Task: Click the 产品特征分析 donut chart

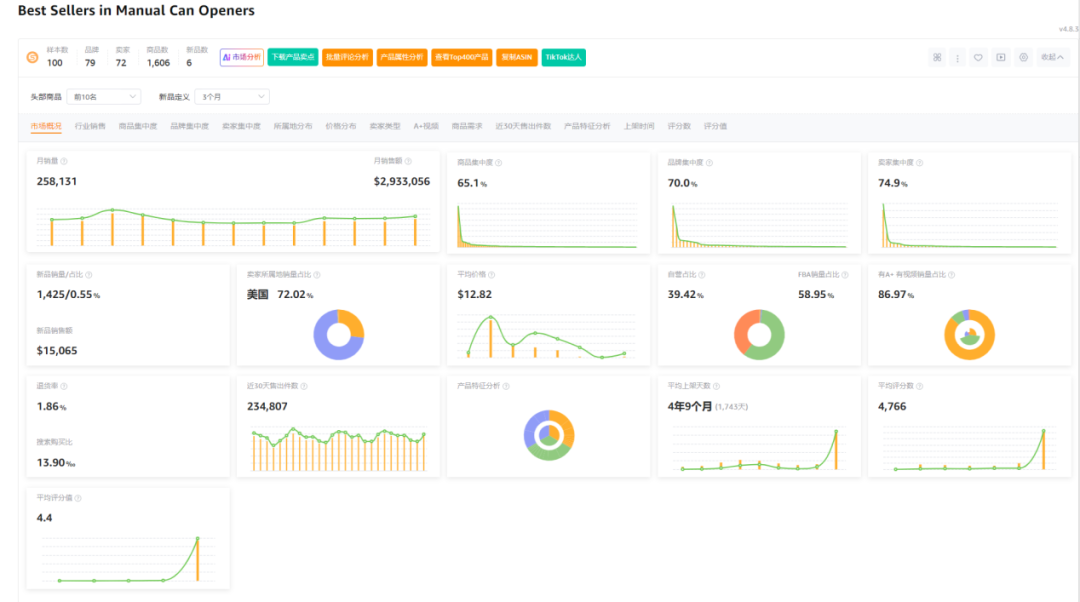Action: click(549, 435)
